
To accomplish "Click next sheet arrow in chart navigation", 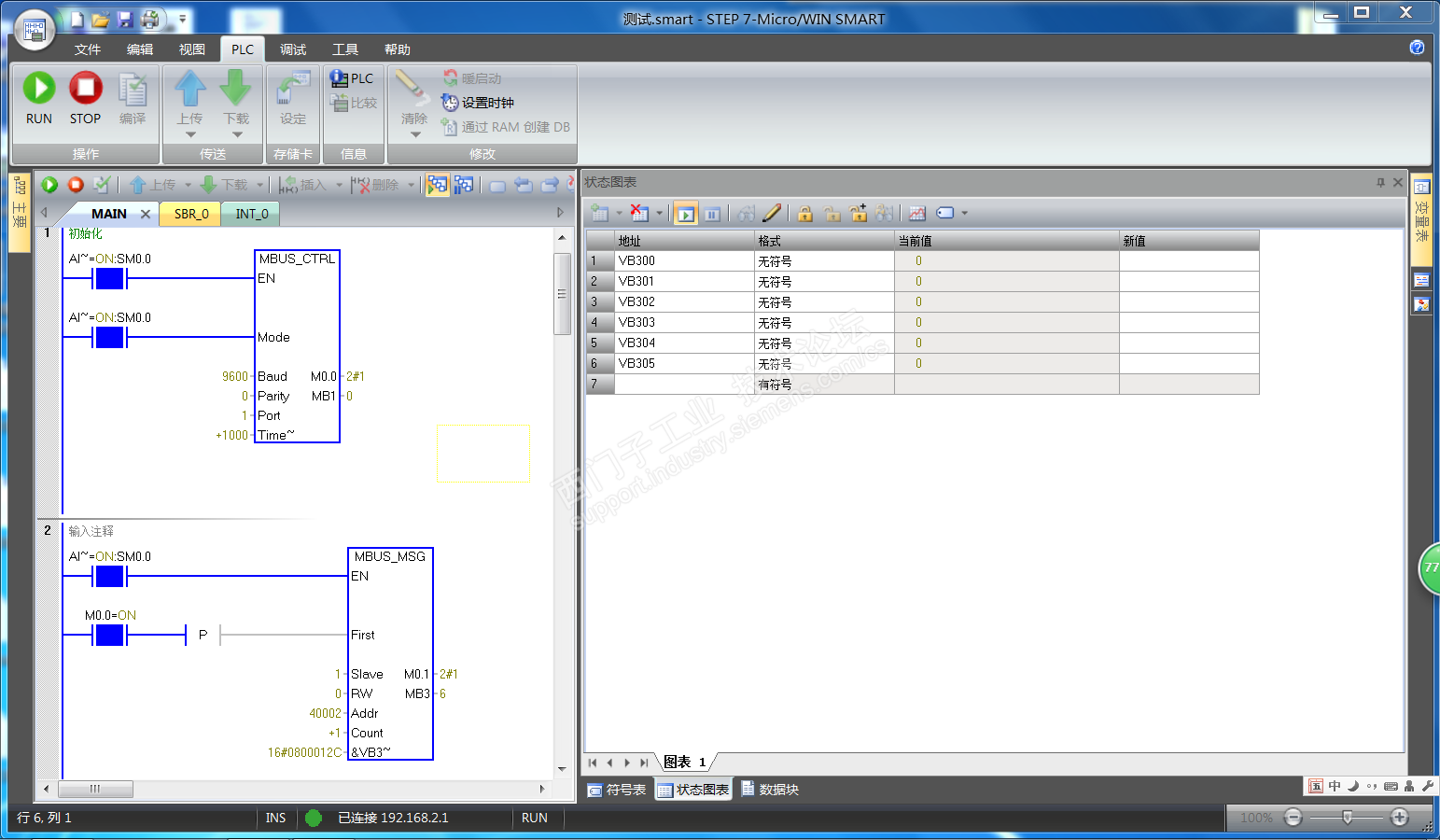I will [627, 763].
